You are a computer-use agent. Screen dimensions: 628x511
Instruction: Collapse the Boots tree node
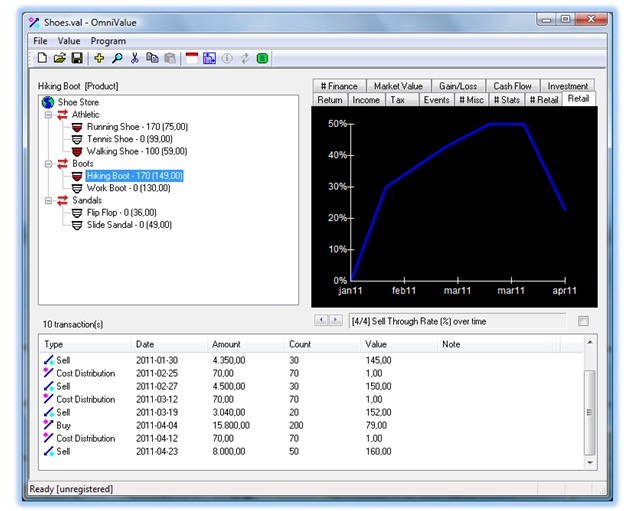point(48,164)
